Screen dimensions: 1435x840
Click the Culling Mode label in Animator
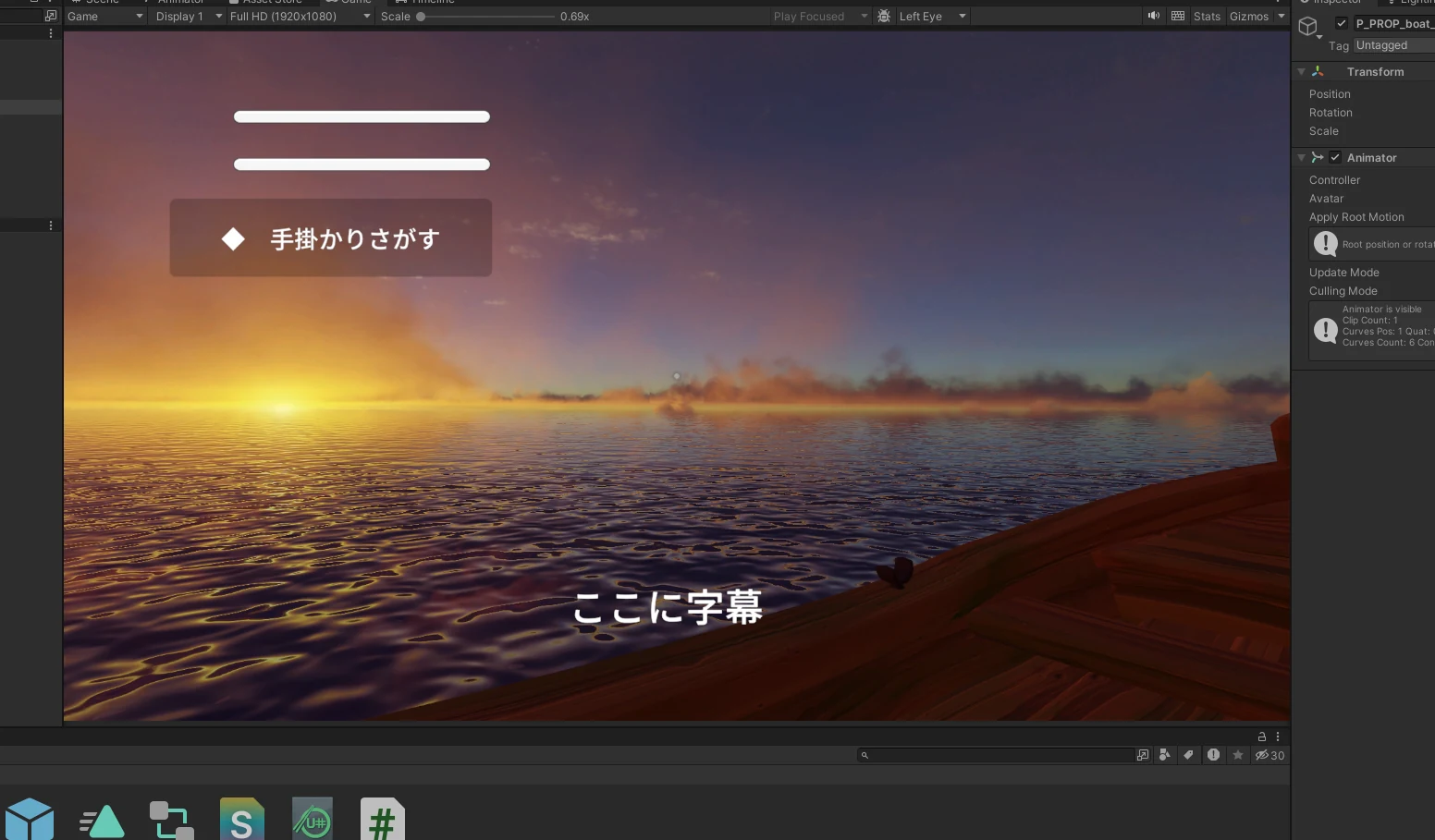[1343, 291]
